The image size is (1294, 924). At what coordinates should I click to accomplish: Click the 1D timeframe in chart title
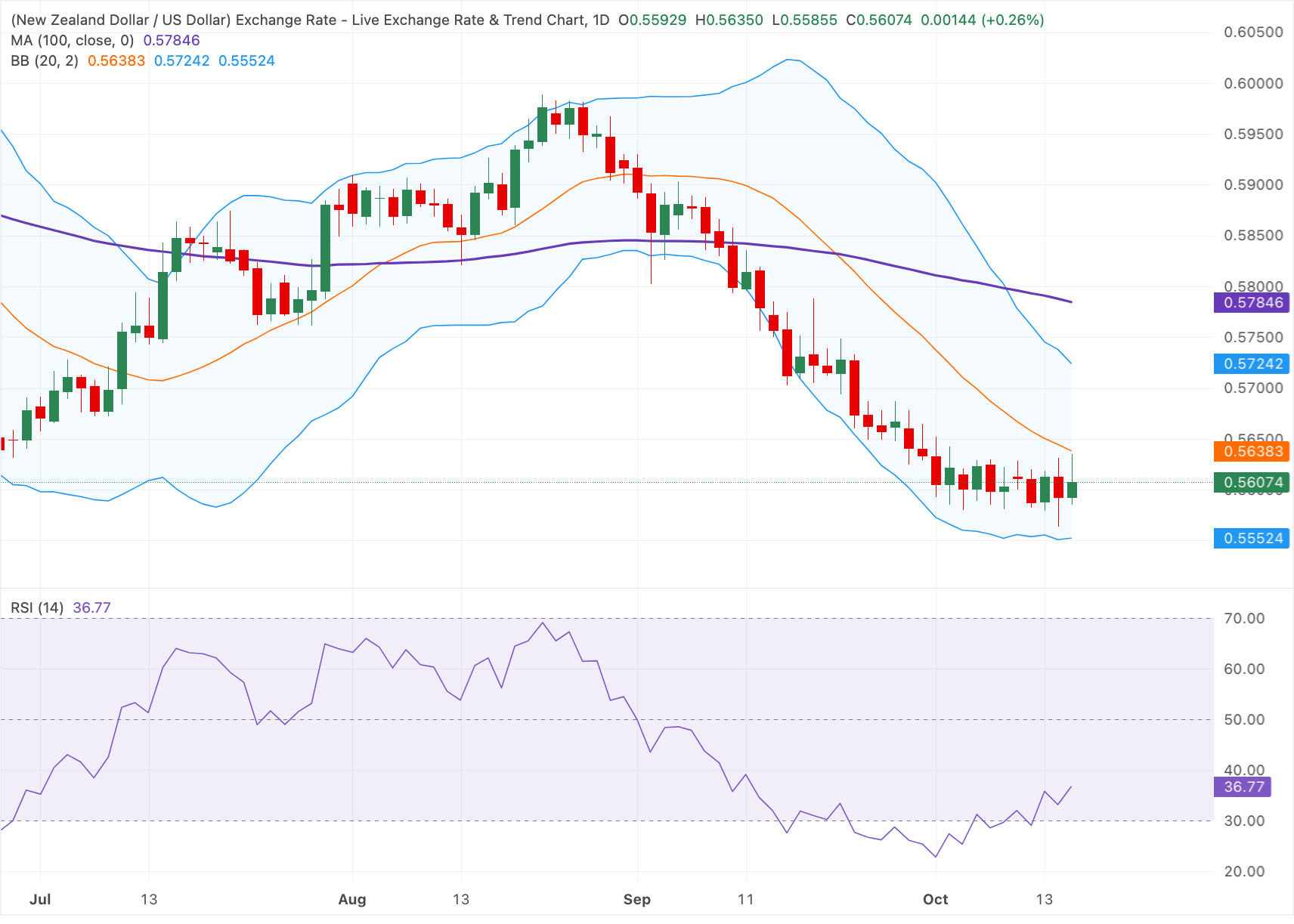coord(601,20)
